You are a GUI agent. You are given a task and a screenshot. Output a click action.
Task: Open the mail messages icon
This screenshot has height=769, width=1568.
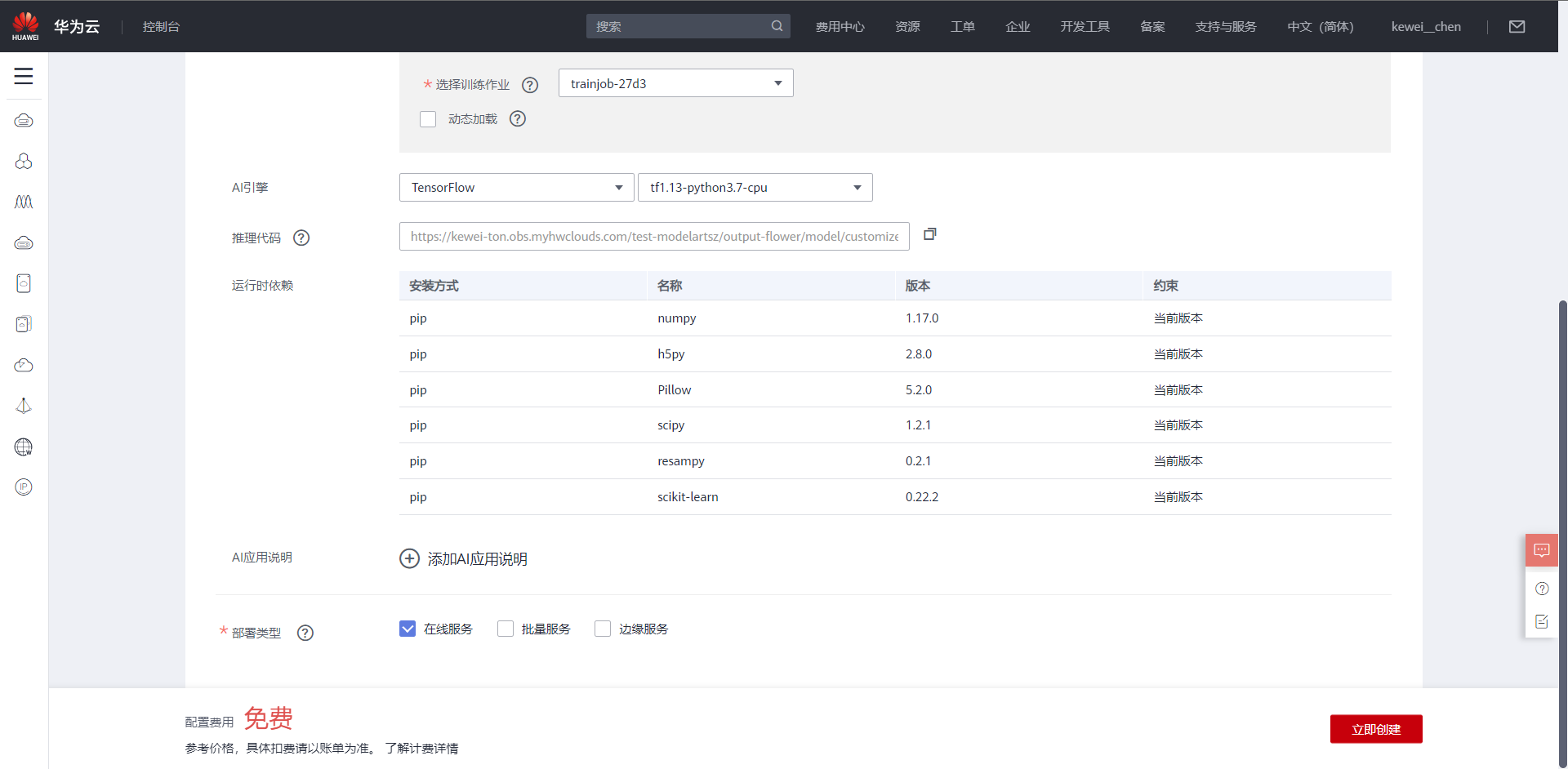pyautogui.click(x=1517, y=26)
